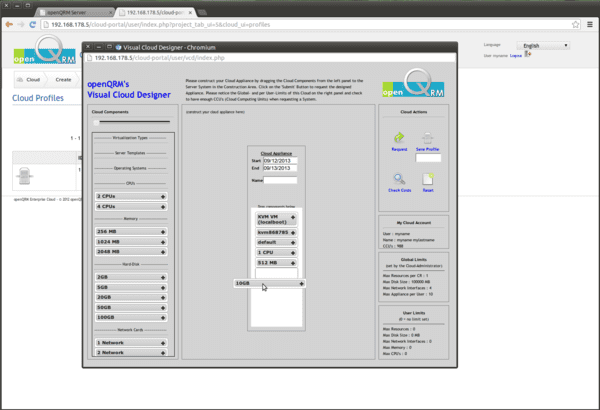Click the plus handle on 20GB disk
The width and height of the screenshot is (600, 410).
(163, 297)
